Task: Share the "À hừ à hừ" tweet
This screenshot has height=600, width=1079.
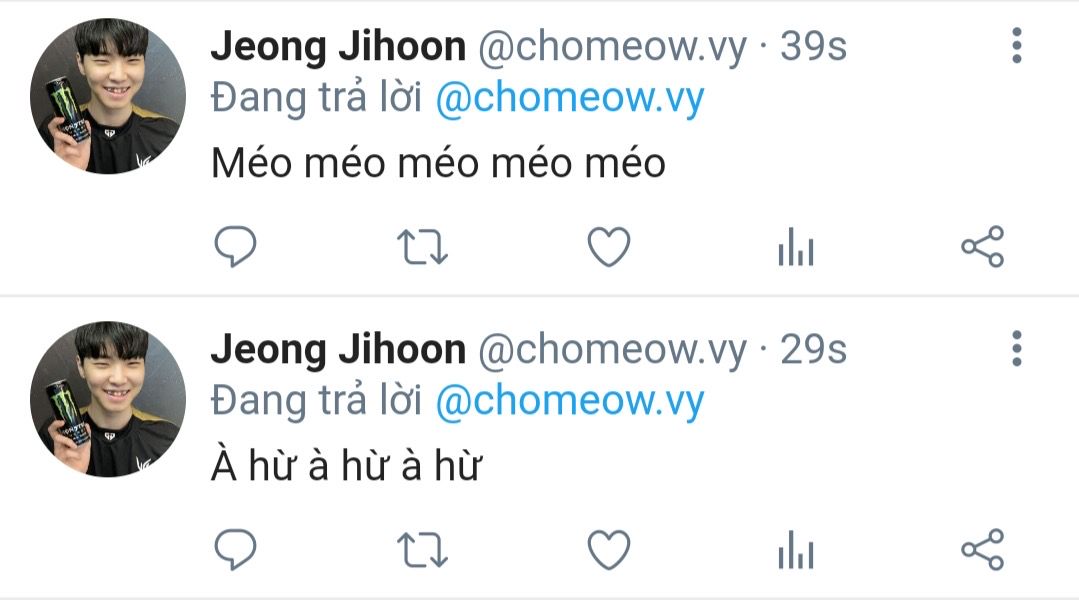Action: tap(983, 549)
